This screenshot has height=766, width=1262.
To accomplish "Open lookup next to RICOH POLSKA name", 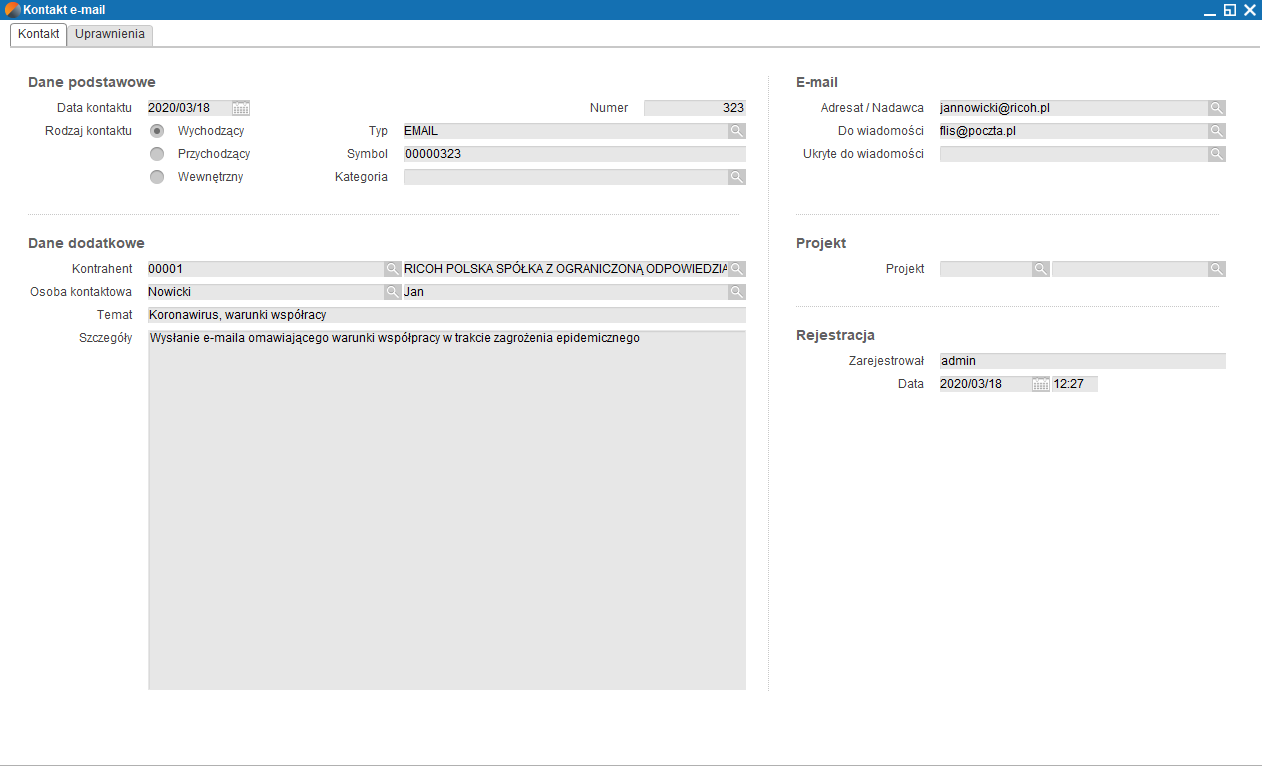I will [x=736, y=269].
